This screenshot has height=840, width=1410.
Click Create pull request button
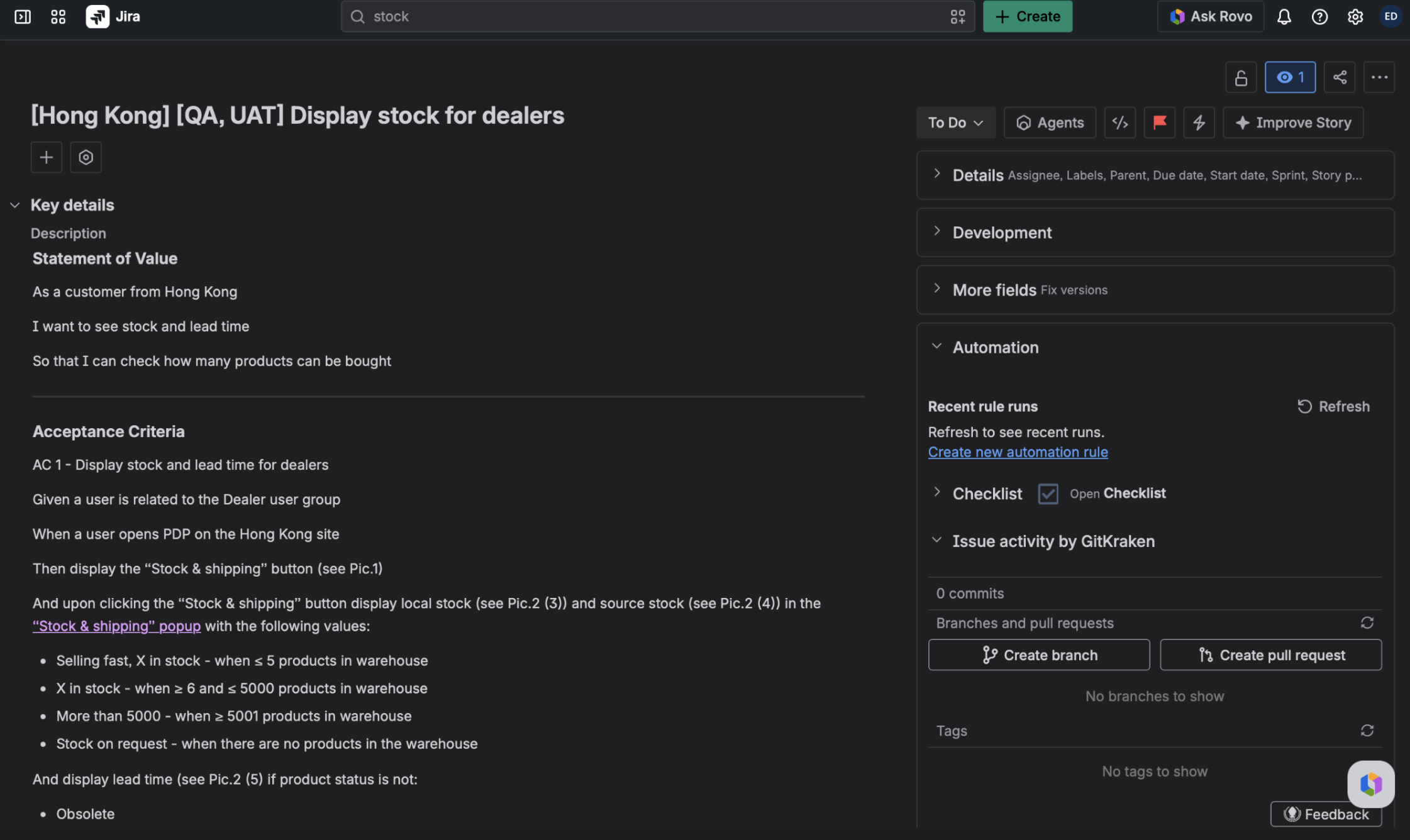coord(1271,655)
